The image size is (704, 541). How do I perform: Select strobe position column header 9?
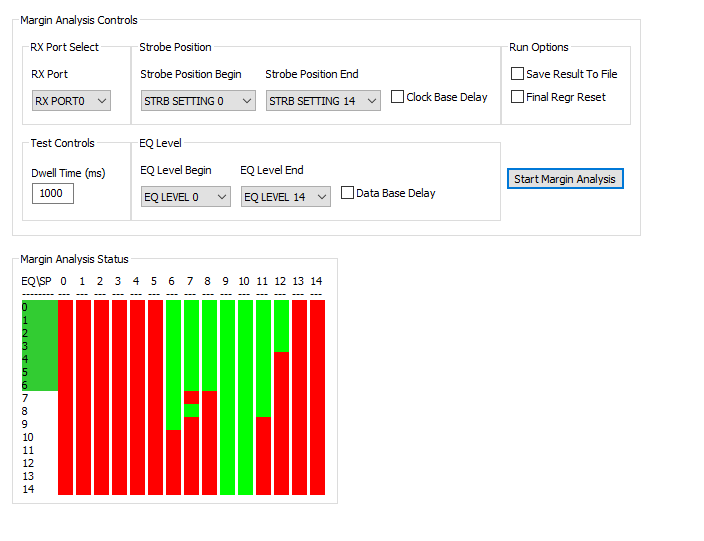(225, 281)
